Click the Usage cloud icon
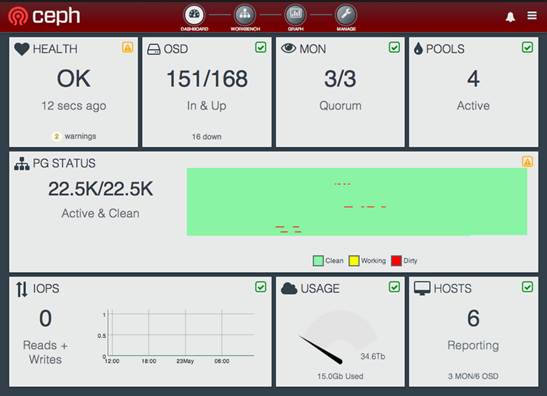The height and width of the screenshot is (396, 547). [x=289, y=289]
